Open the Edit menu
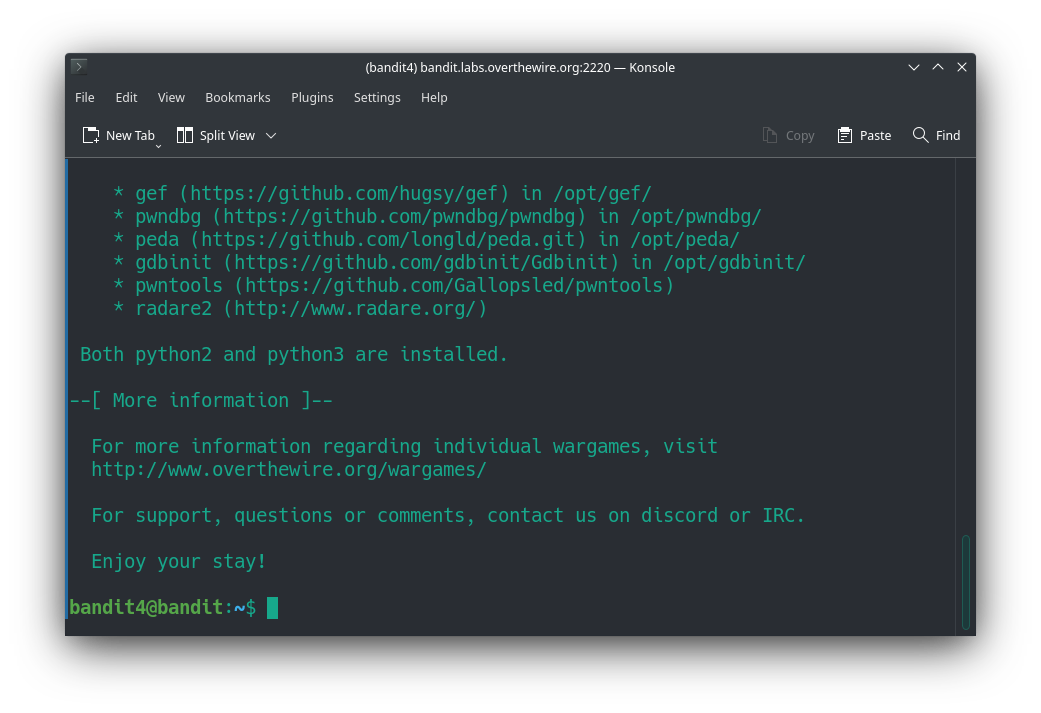Viewport: 1041px width, 713px height. (x=126, y=97)
